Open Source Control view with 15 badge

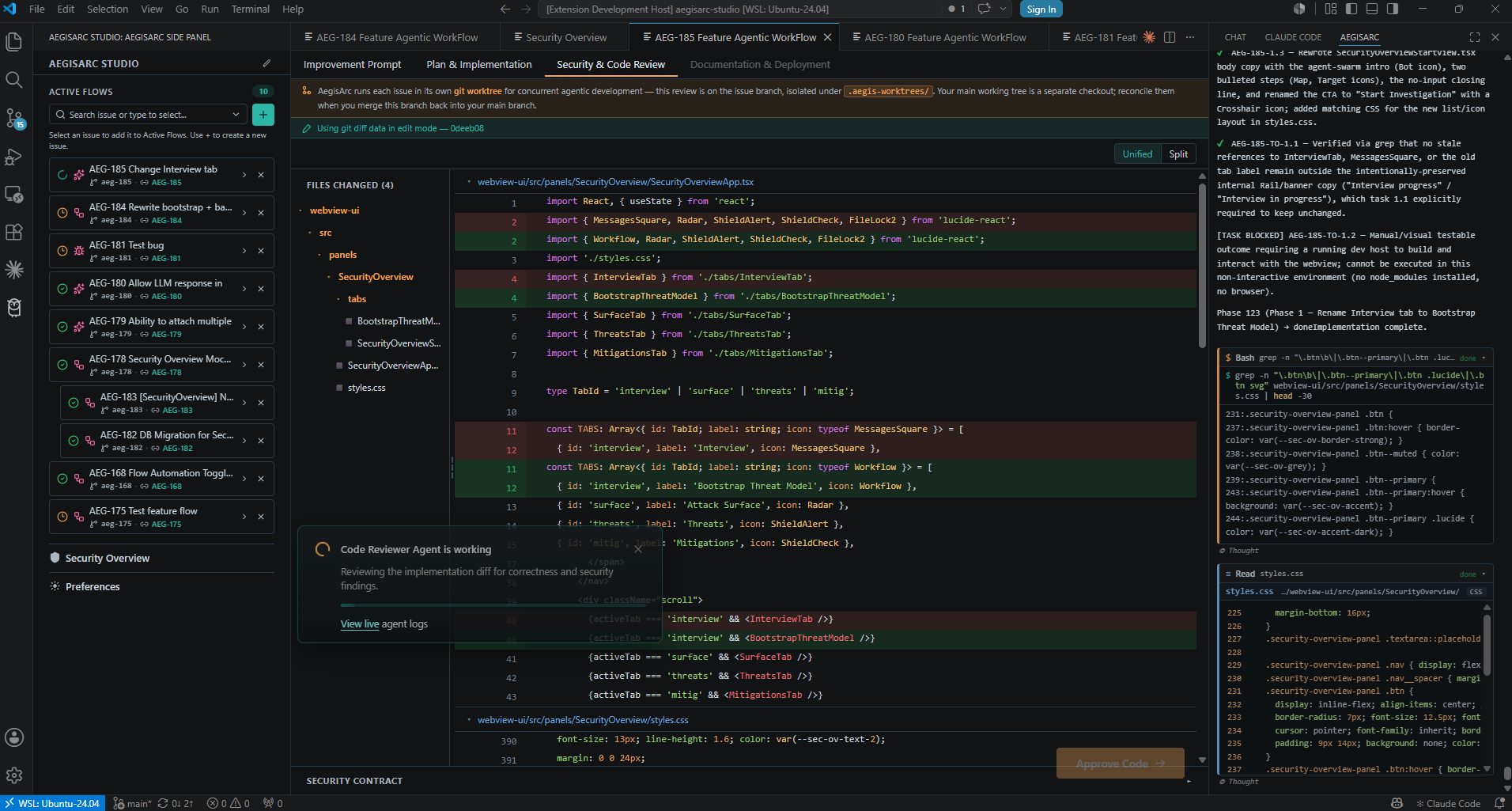pos(14,118)
